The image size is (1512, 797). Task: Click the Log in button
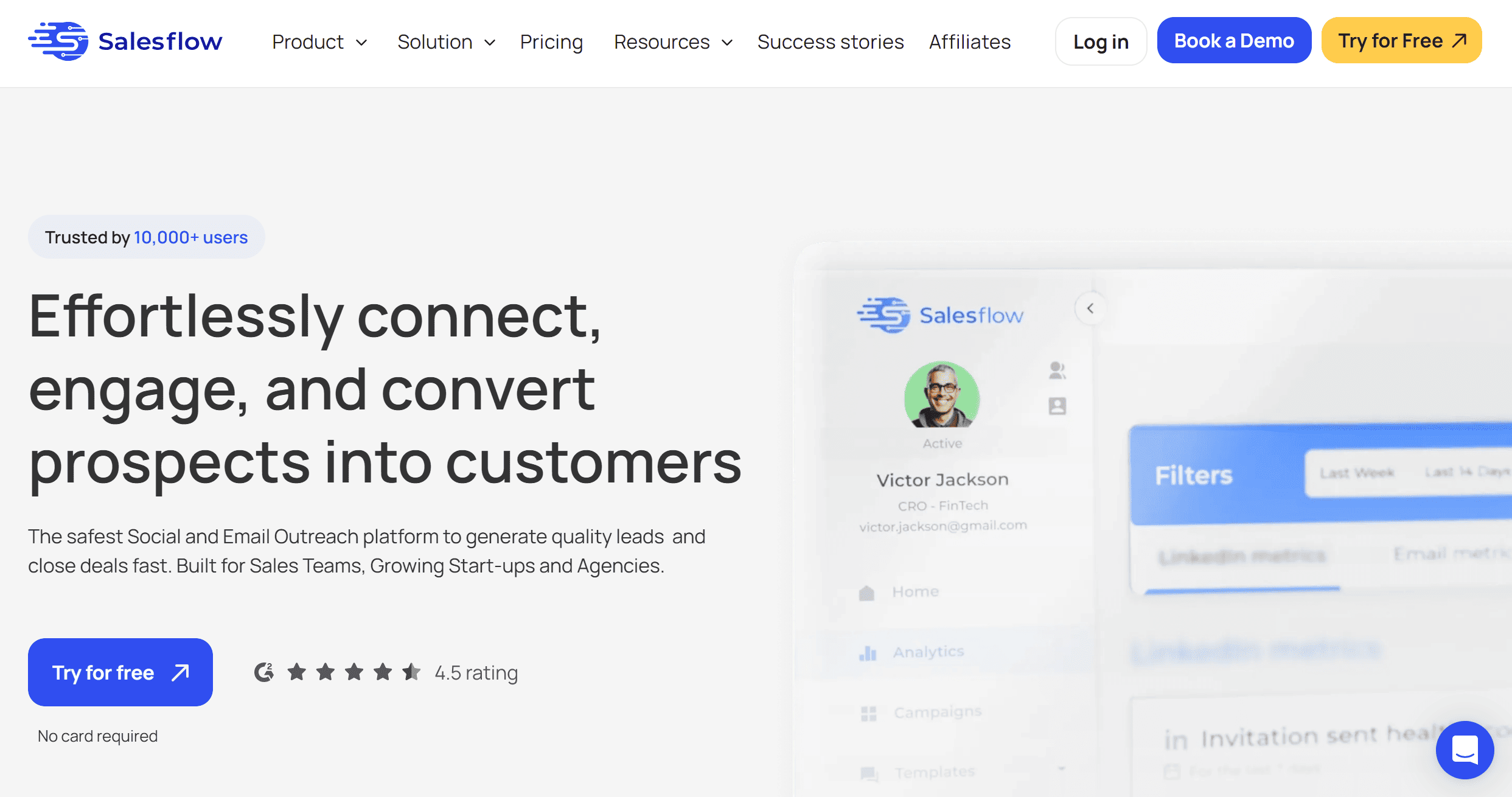[1101, 41]
